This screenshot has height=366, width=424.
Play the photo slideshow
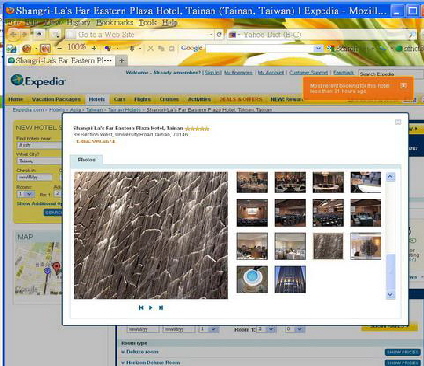click(x=151, y=308)
